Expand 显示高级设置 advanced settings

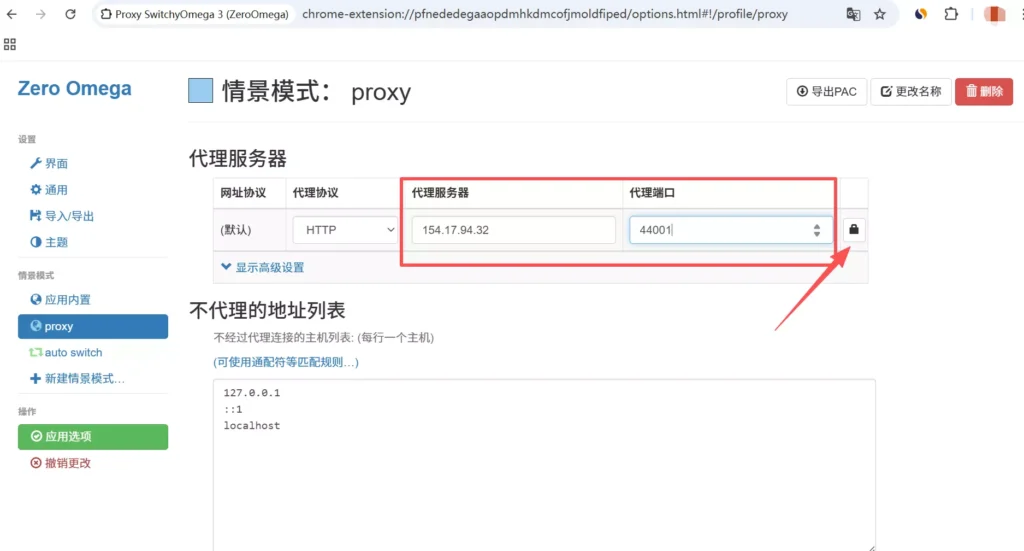(x=262, y=267)
